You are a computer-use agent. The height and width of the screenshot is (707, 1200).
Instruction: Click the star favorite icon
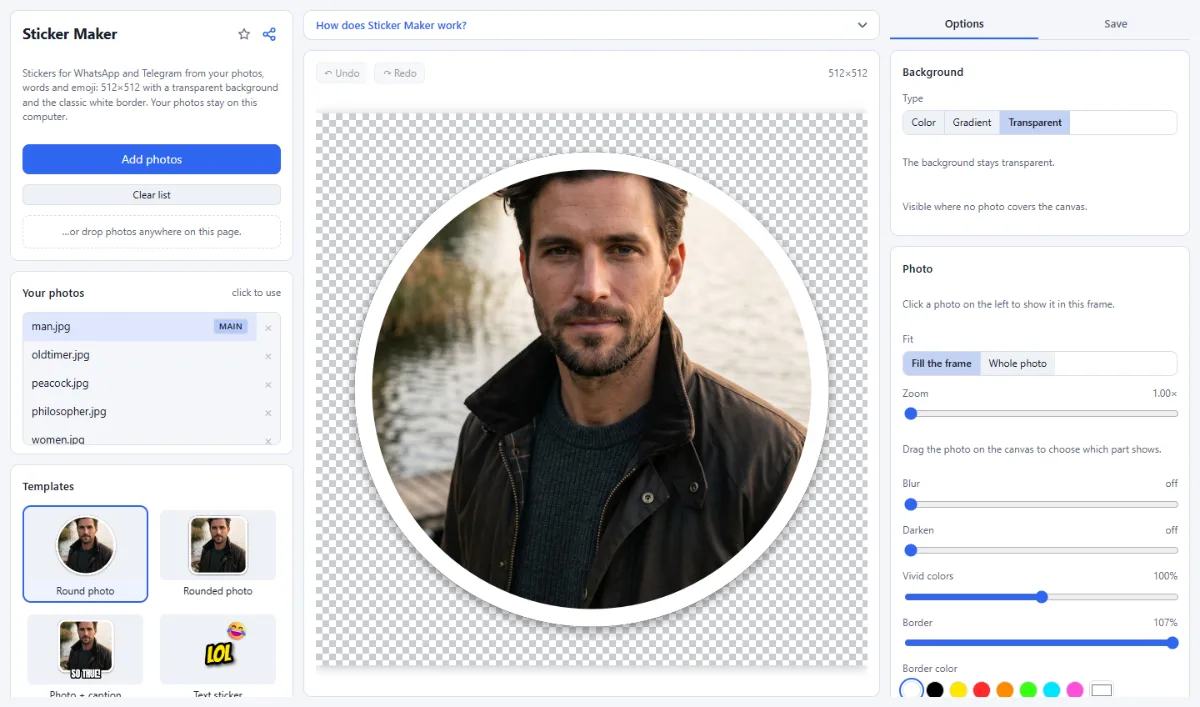pos(244,34)
